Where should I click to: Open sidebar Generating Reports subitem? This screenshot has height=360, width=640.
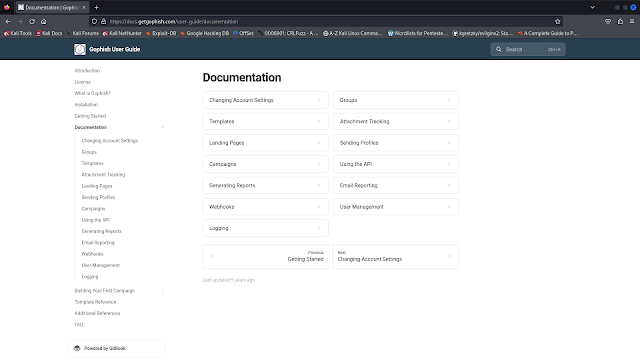pos(102,231)
